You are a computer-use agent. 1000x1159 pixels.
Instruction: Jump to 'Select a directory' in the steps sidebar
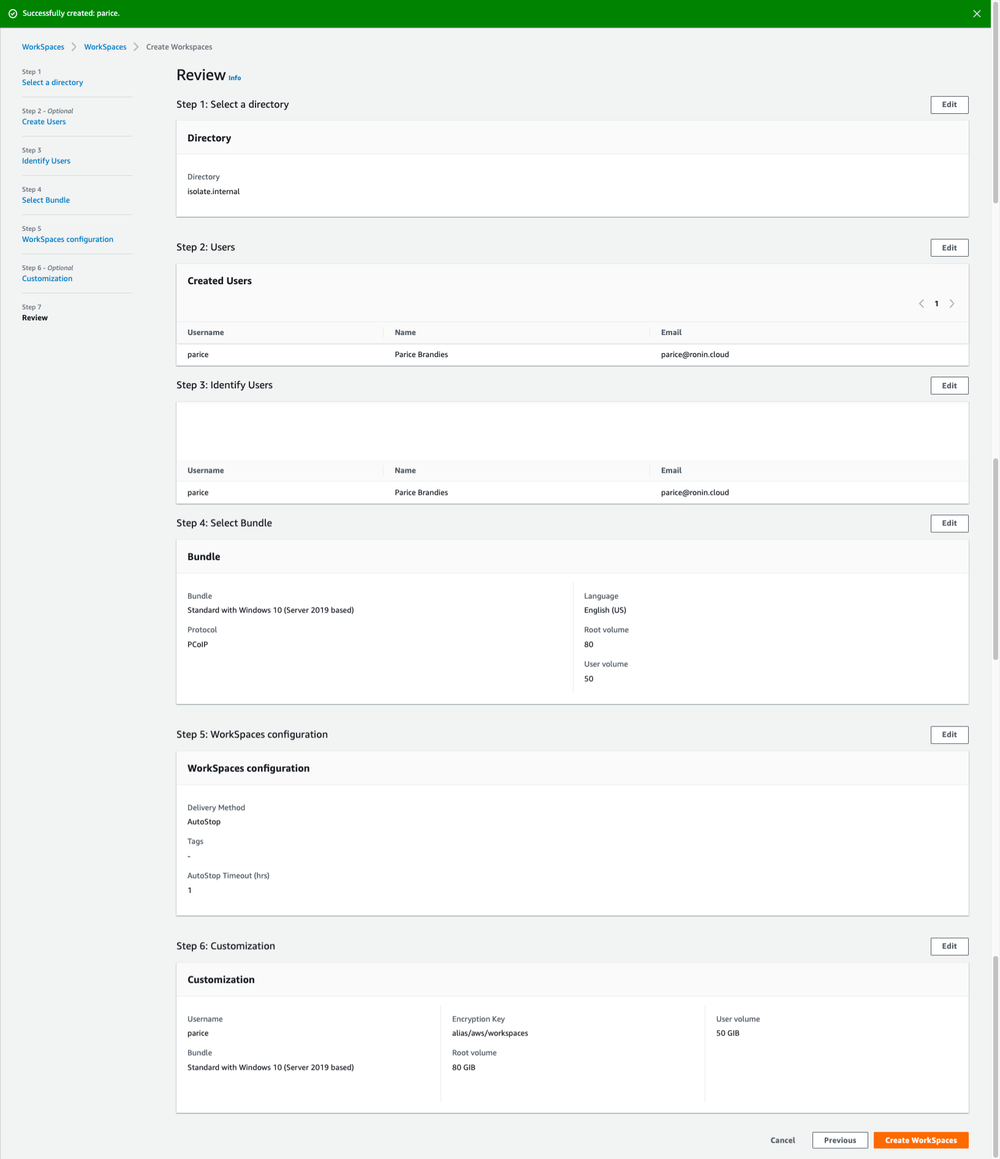tap(52, 82)
